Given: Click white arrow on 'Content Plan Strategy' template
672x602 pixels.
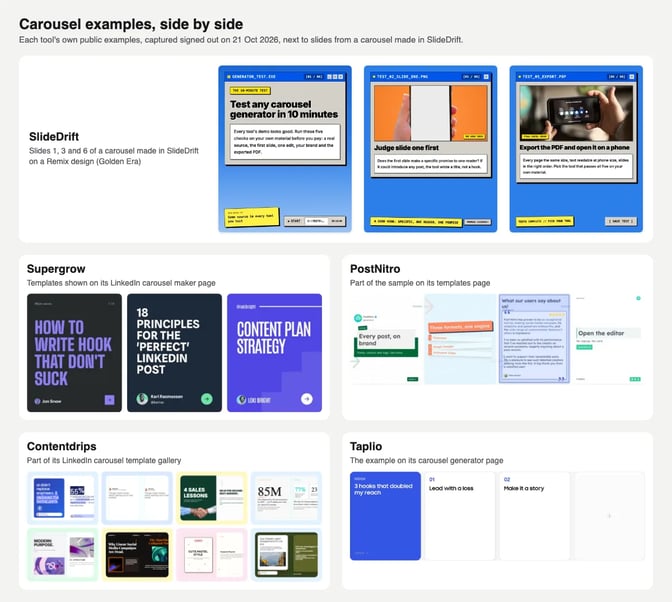Looking at the screenshot, I should pos(306,399).
